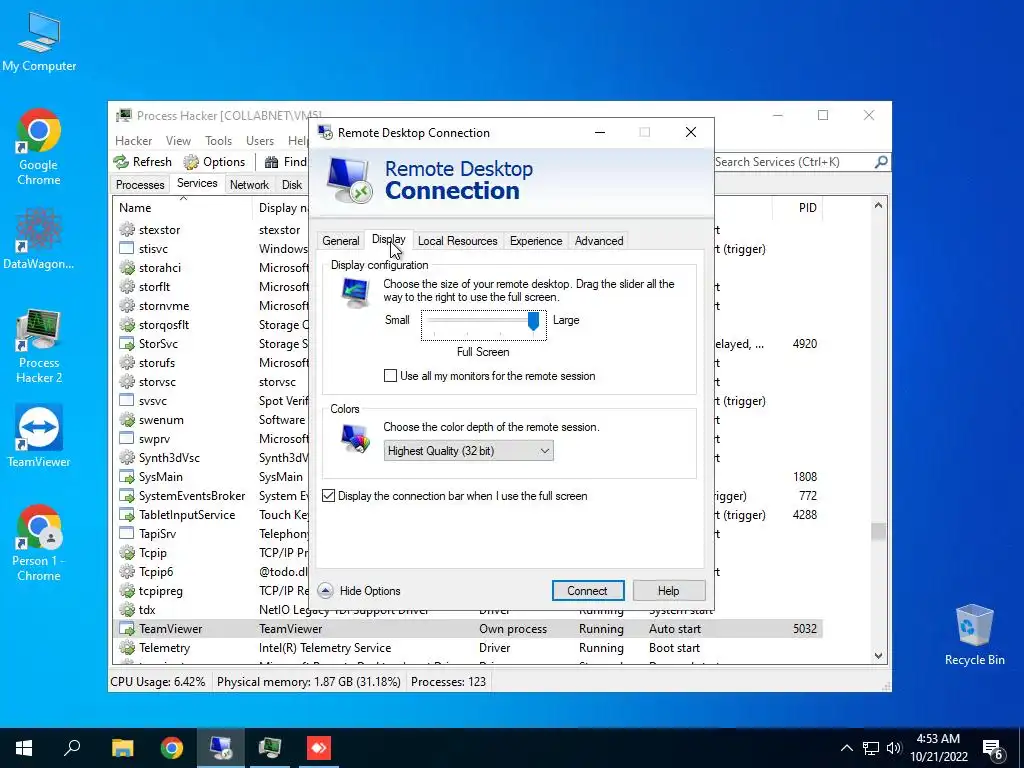Open the color depth dropdown
This screenshot has height=768, width=1024.
click(x=468, y=451)
